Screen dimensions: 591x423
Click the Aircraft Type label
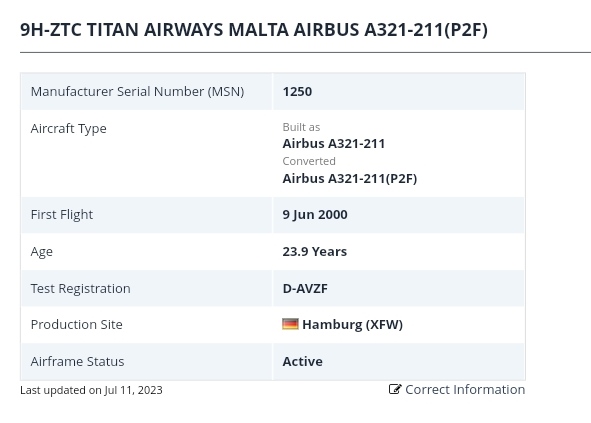click(x=69, y=129)
